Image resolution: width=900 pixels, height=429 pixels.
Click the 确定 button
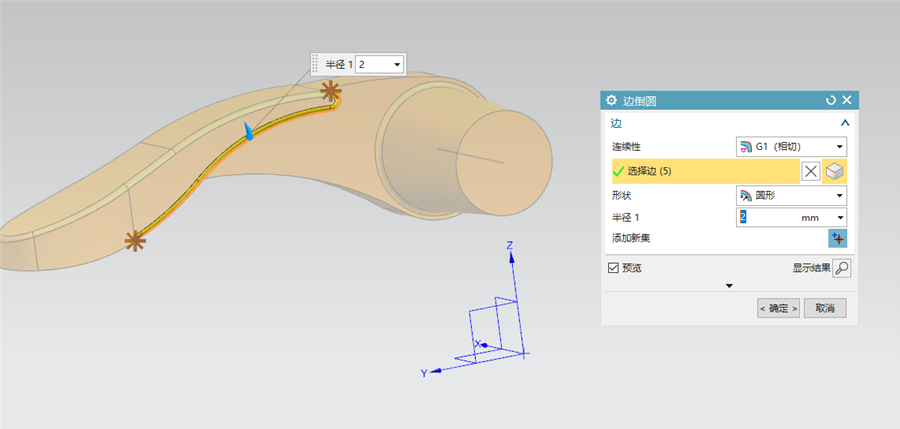pyautogui.click(x=778, y=308)
